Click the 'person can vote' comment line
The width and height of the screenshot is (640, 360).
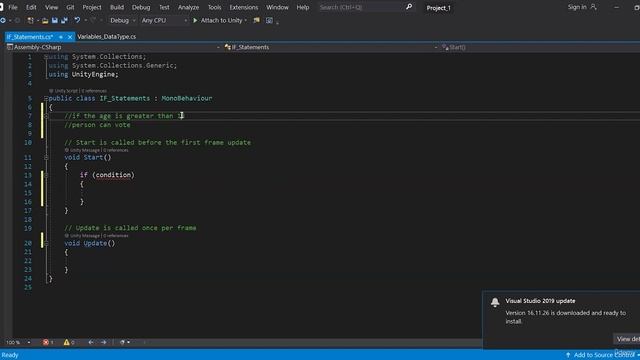coord(98,125)
